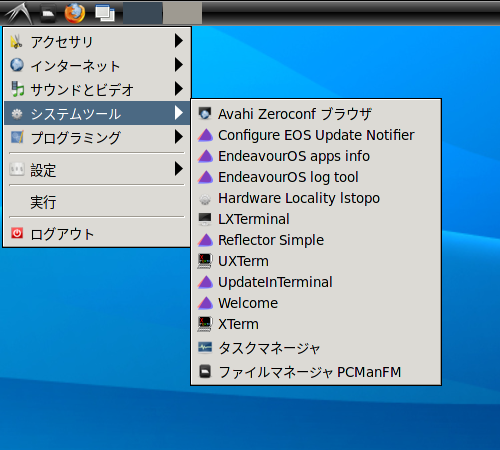Click the Task Manager graph icon

205,347
